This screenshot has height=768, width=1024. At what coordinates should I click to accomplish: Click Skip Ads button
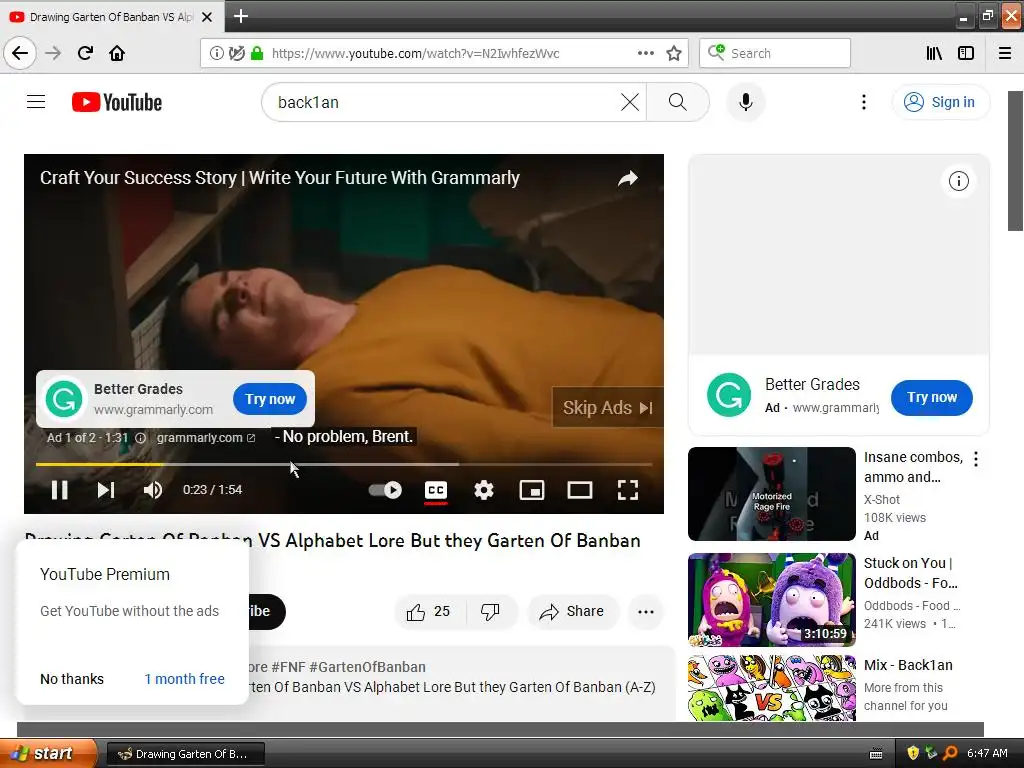coord(607,408)
